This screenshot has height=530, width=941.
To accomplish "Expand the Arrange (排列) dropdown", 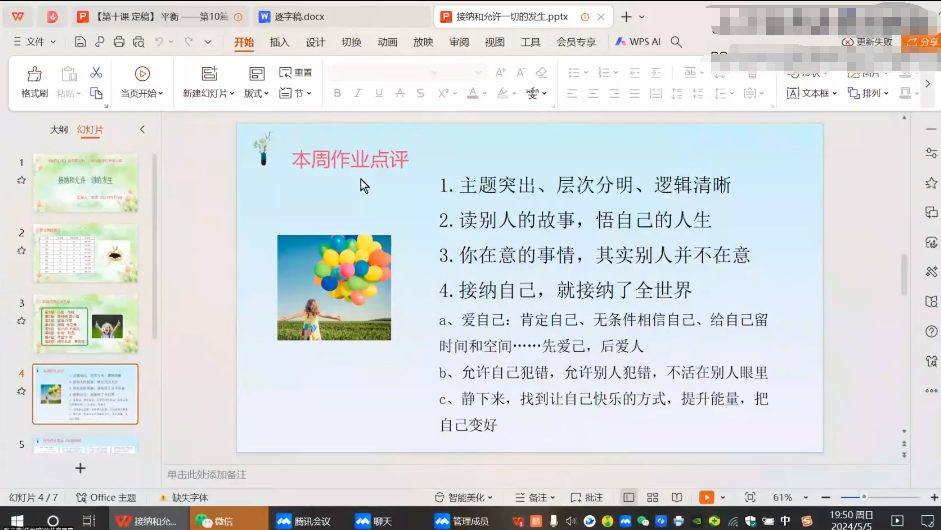I will (869, 93).
